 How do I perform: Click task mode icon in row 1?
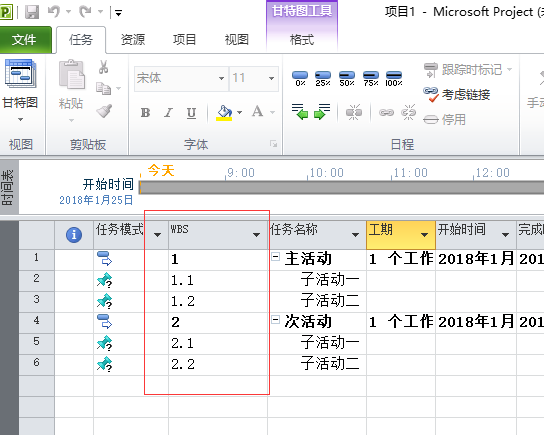tap(104, 259)
